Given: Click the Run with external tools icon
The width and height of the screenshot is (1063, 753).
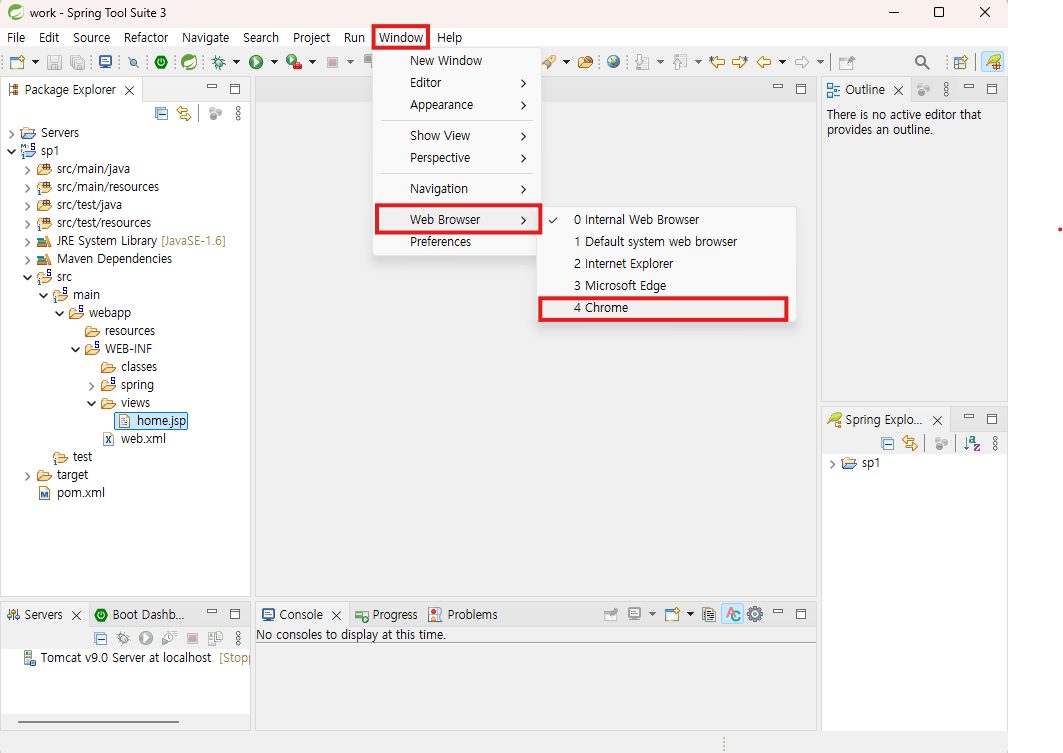Looking at the screenshot, I should pos(294,62).
